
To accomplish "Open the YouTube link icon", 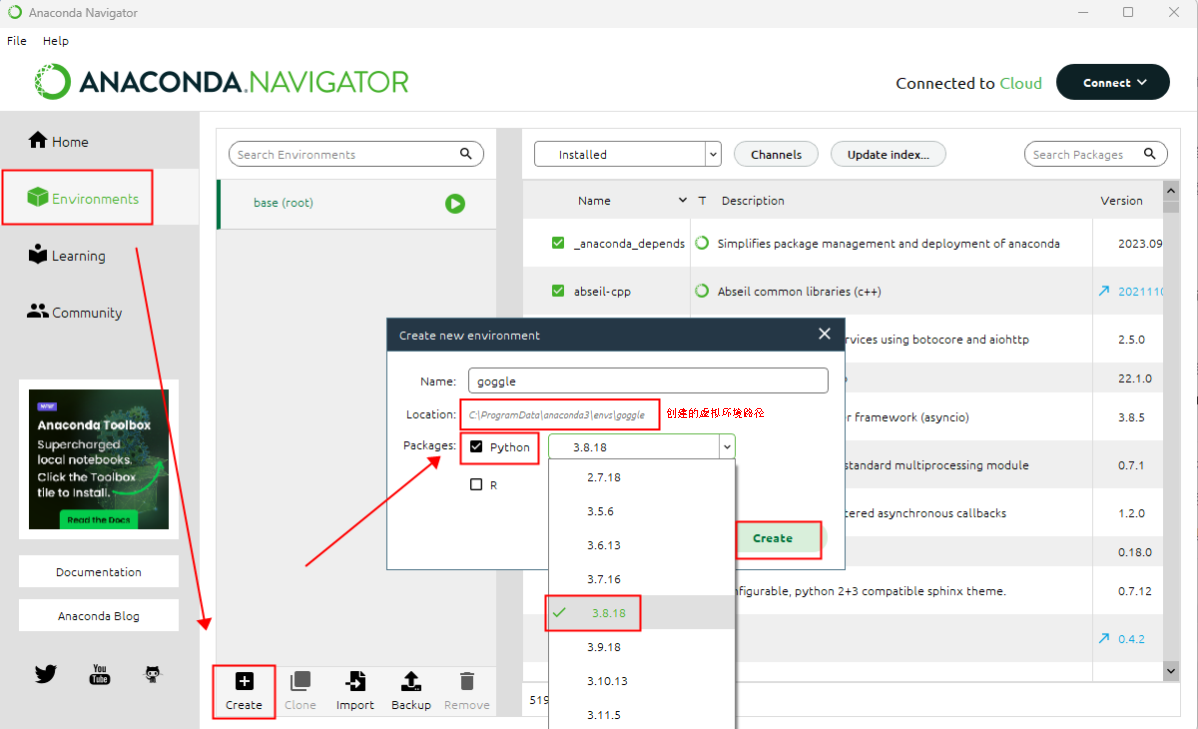I will [x=99, y=674].
